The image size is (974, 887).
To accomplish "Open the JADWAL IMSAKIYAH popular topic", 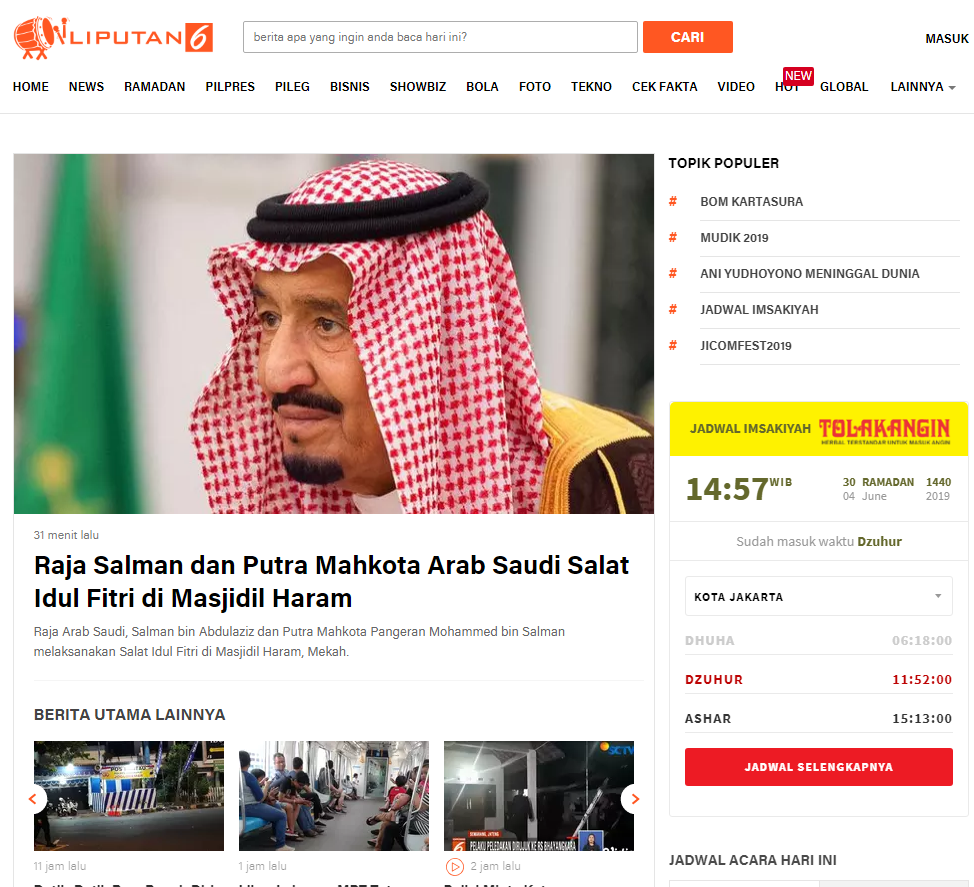I will click(759, 310).
